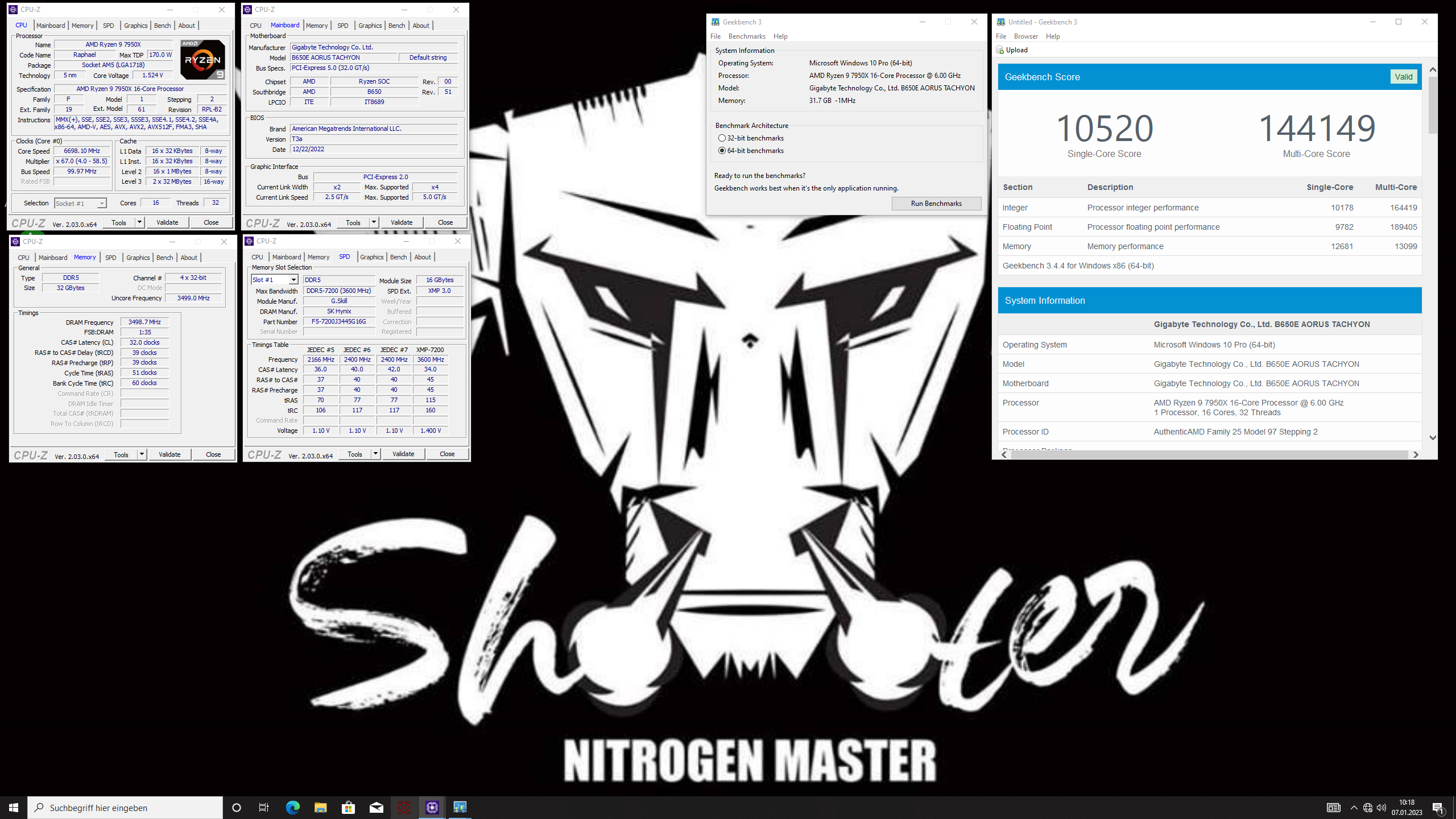Open Help menu in Geekbench 3 launcher
Image resolution: width=1456 pixels, height=819 pixels.
click(780, 36)
